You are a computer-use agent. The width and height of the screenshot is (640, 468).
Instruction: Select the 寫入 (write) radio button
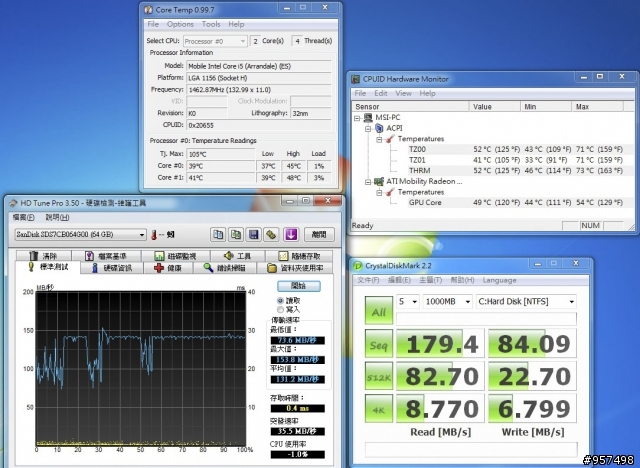(x=280, y=310)
